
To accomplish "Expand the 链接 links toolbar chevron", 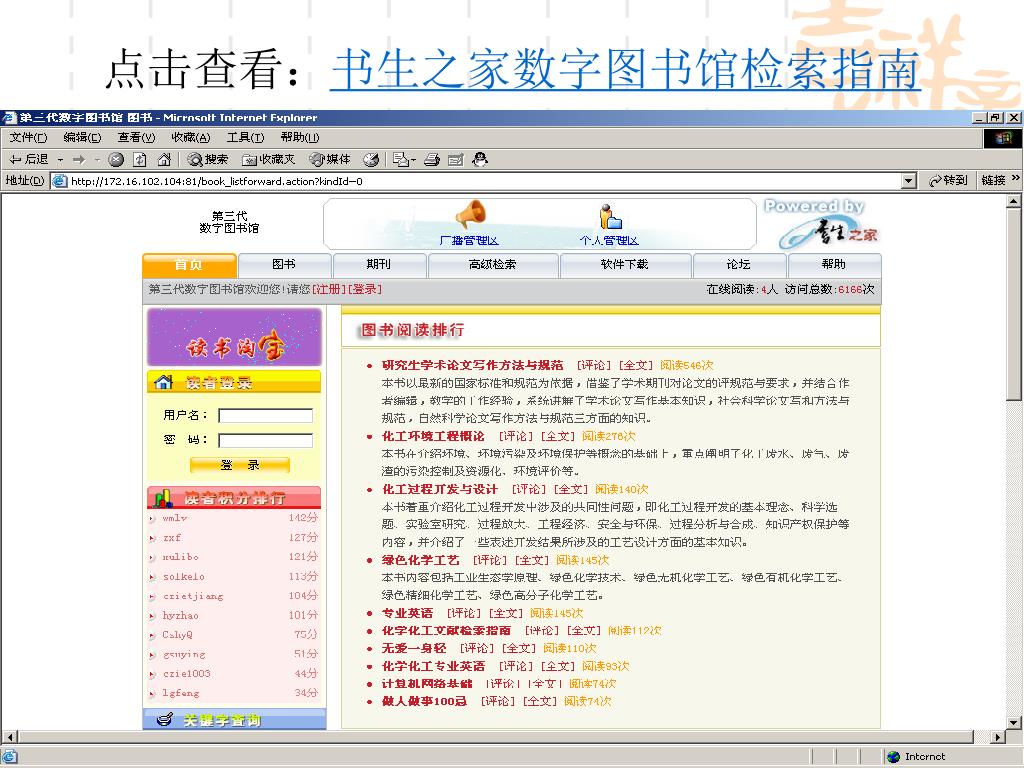I will point(1016,180).
